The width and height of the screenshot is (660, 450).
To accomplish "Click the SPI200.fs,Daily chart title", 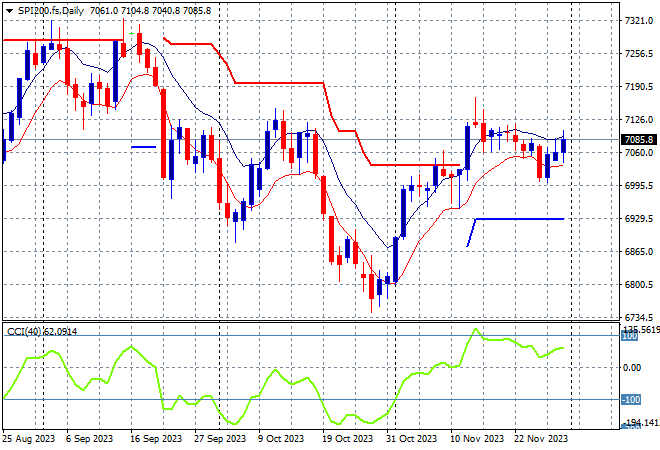I will [x=51, y=11].
